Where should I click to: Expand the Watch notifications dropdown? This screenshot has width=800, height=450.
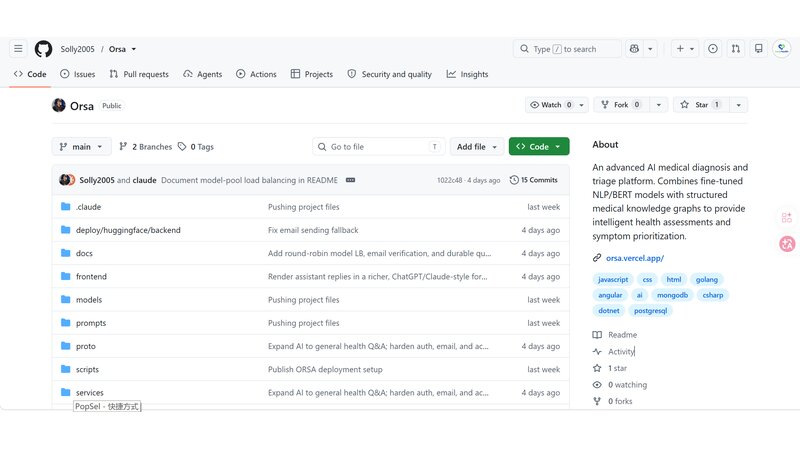557,105
